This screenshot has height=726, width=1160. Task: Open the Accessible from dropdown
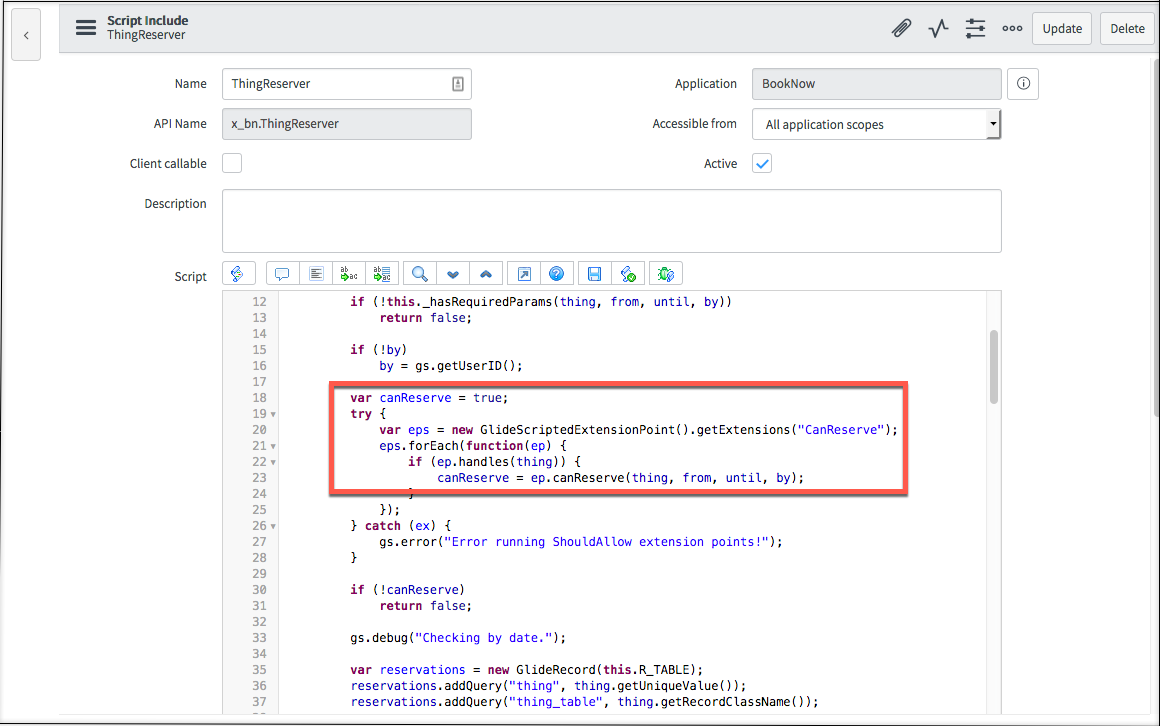point(877,124)
